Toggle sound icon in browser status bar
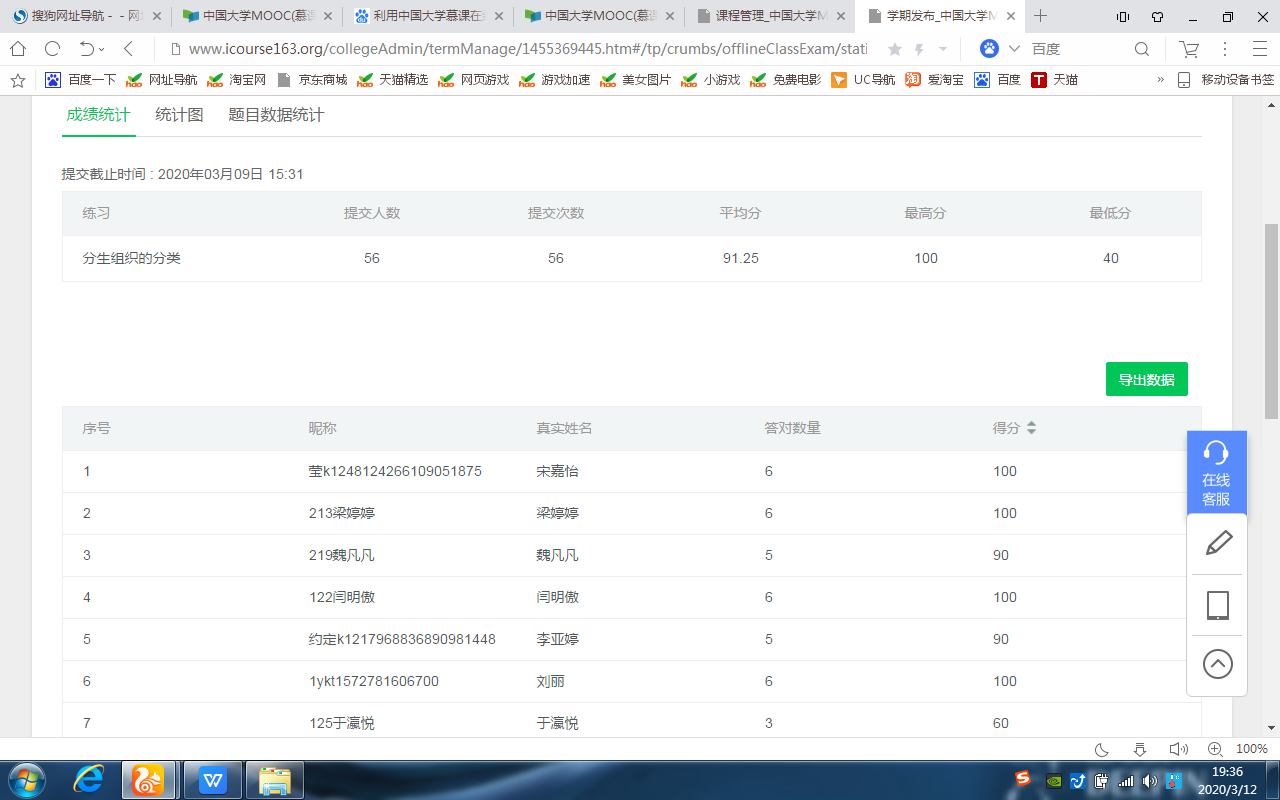 [1178, 749]
